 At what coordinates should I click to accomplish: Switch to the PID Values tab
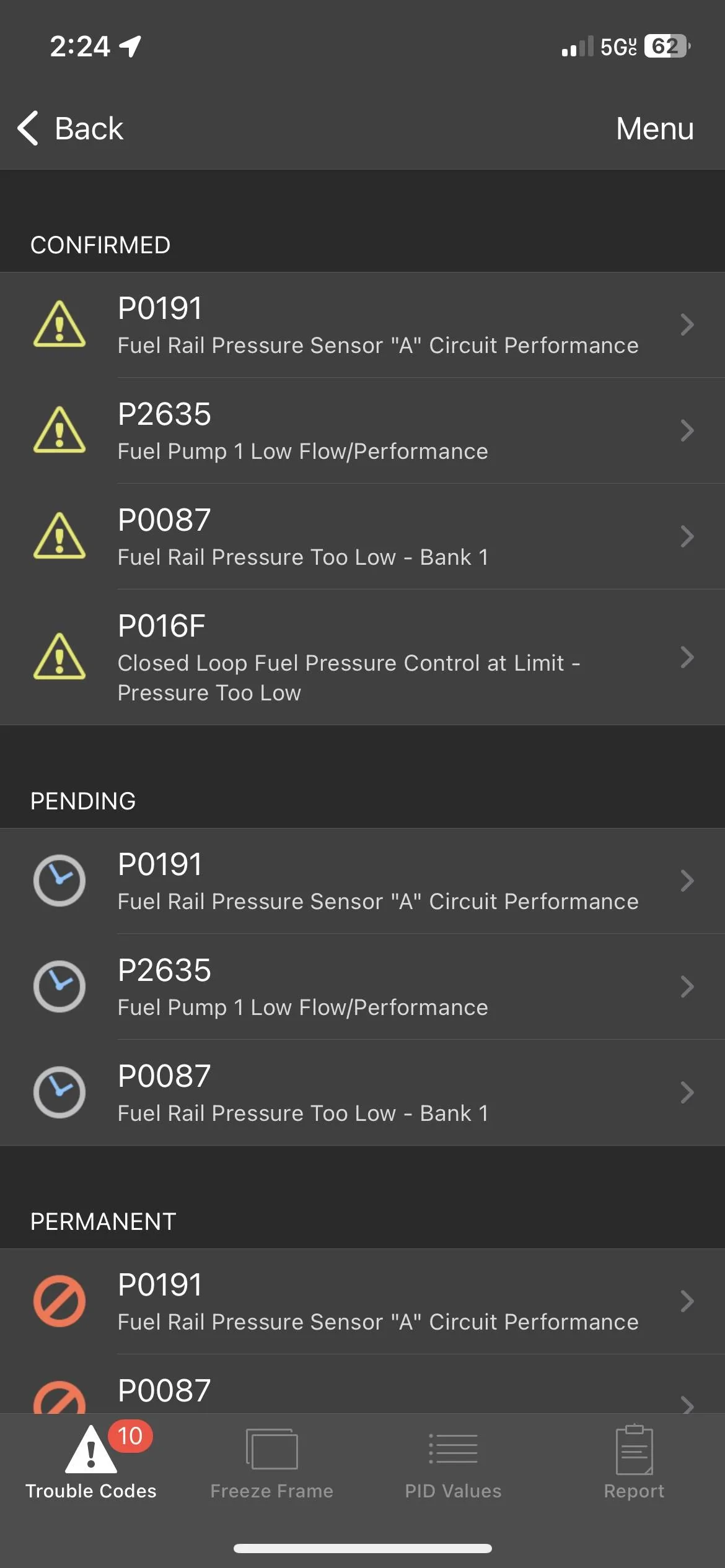point(453,1463)
